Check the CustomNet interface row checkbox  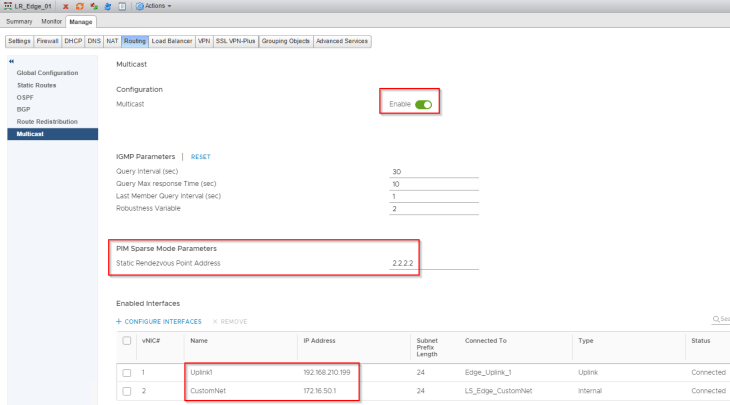pyautogui.click(x=126, y=391)
